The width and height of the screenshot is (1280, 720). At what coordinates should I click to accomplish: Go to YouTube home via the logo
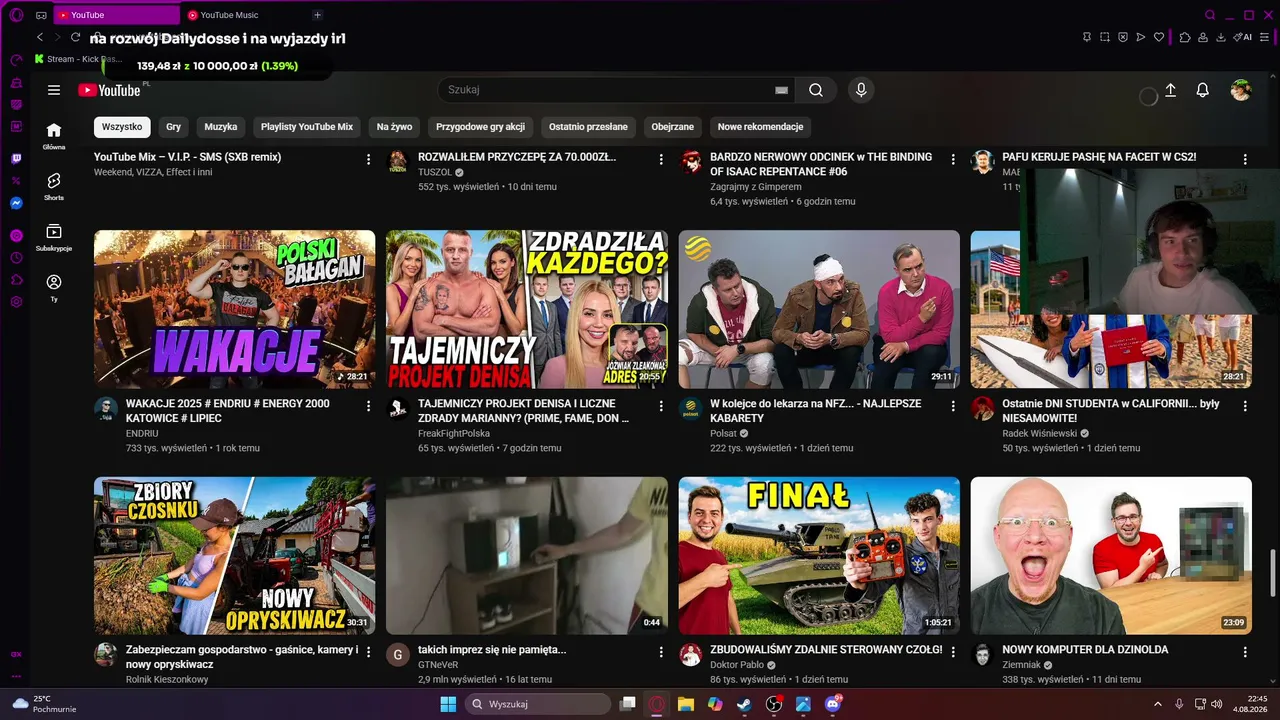click(110, 90)
